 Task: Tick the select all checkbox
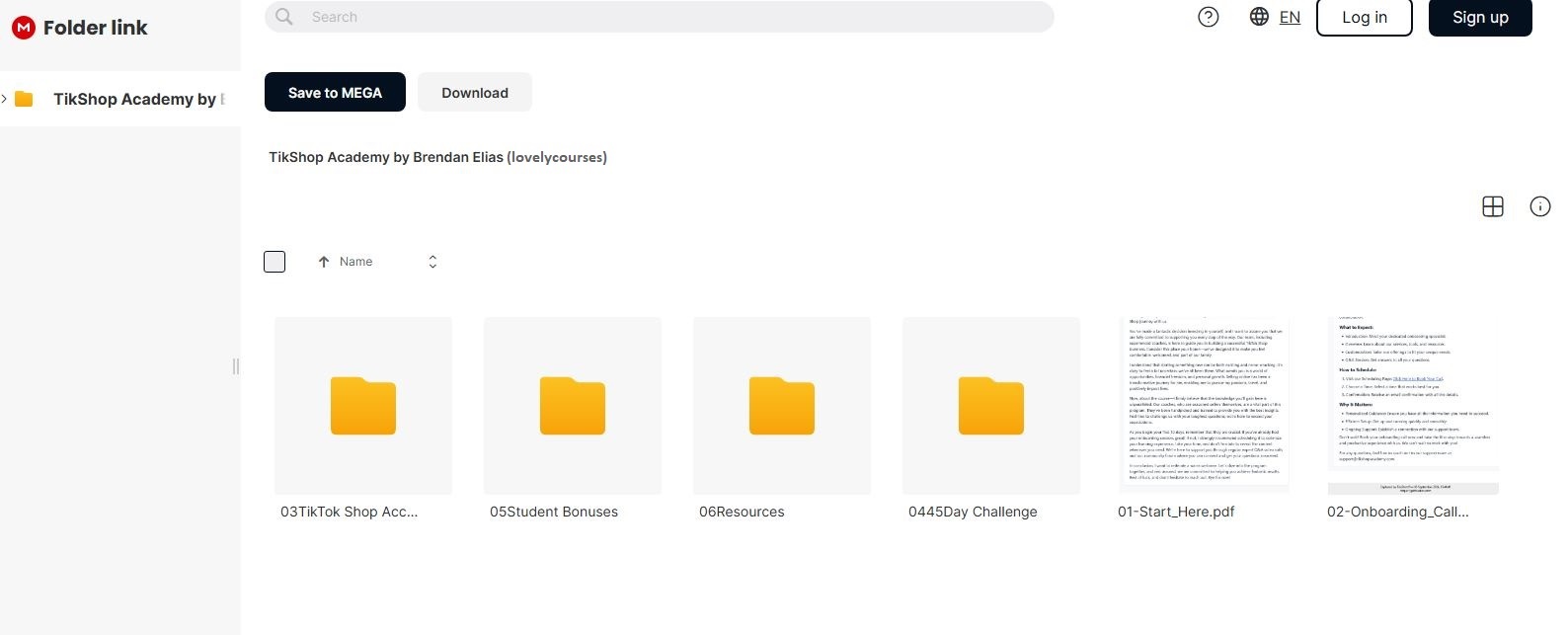(274, 262)
